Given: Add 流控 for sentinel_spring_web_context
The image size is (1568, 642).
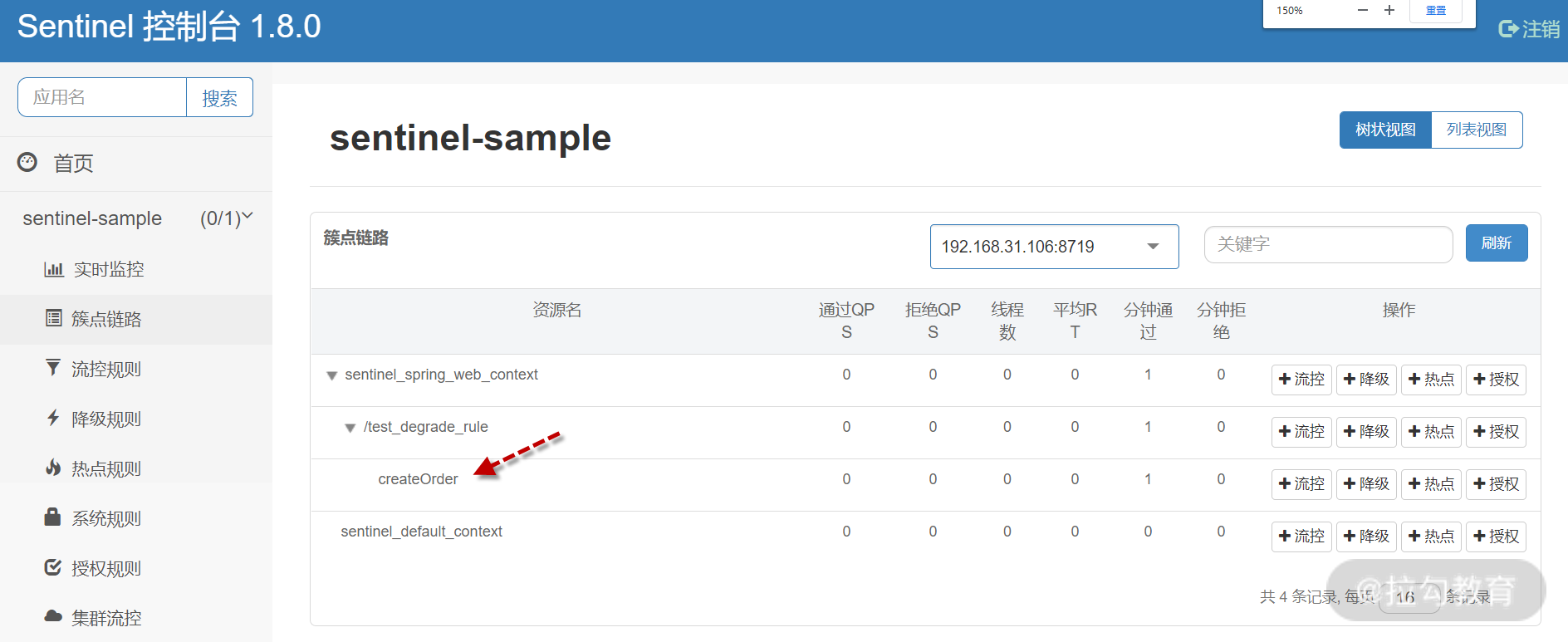Looking at the screenshot, I should tap(1302, 380).
